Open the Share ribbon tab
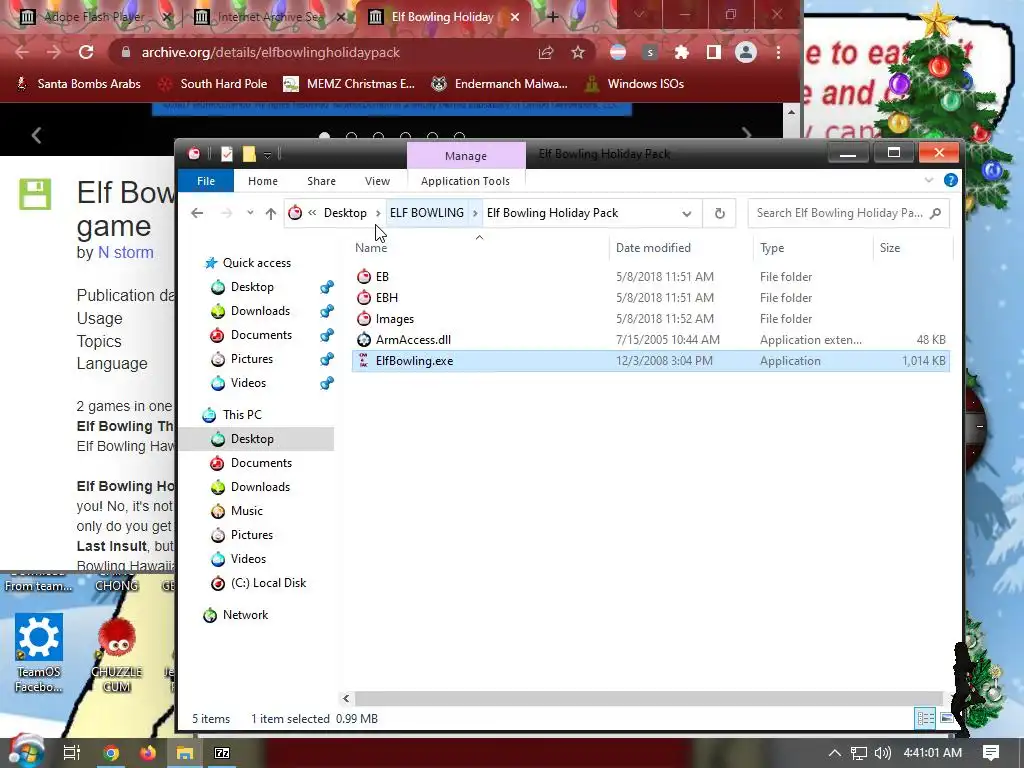 click(321, 181)
